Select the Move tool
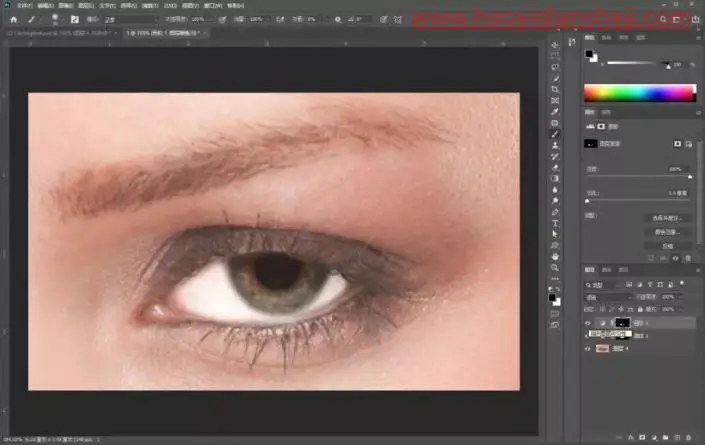The image size is (705, 445). 555,45
